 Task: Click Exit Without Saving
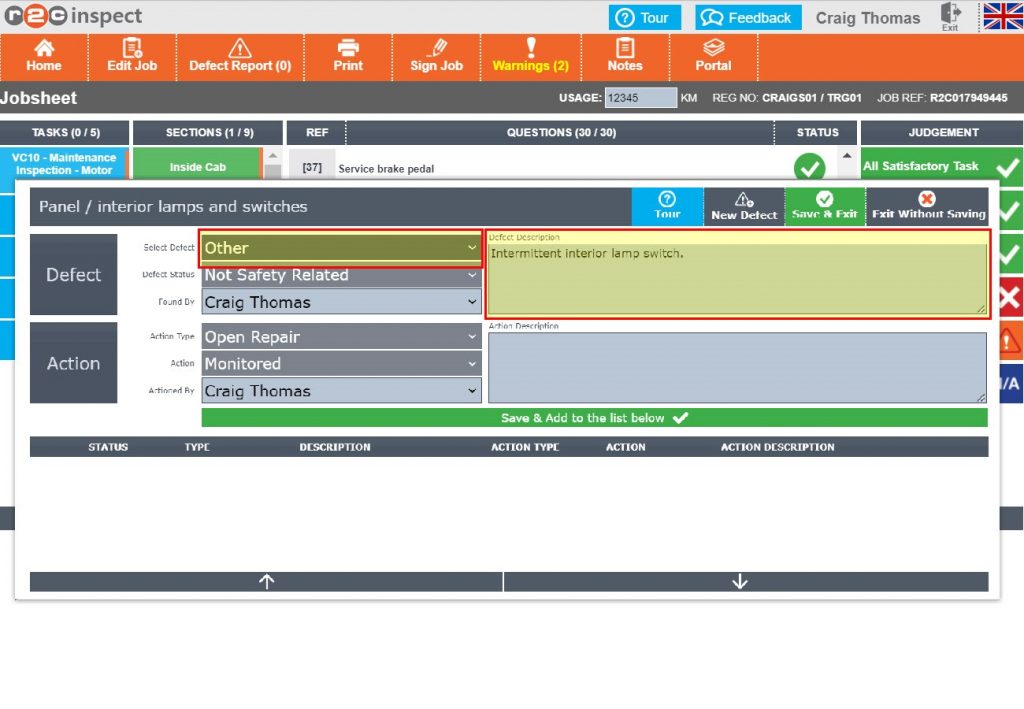point(927,205)
